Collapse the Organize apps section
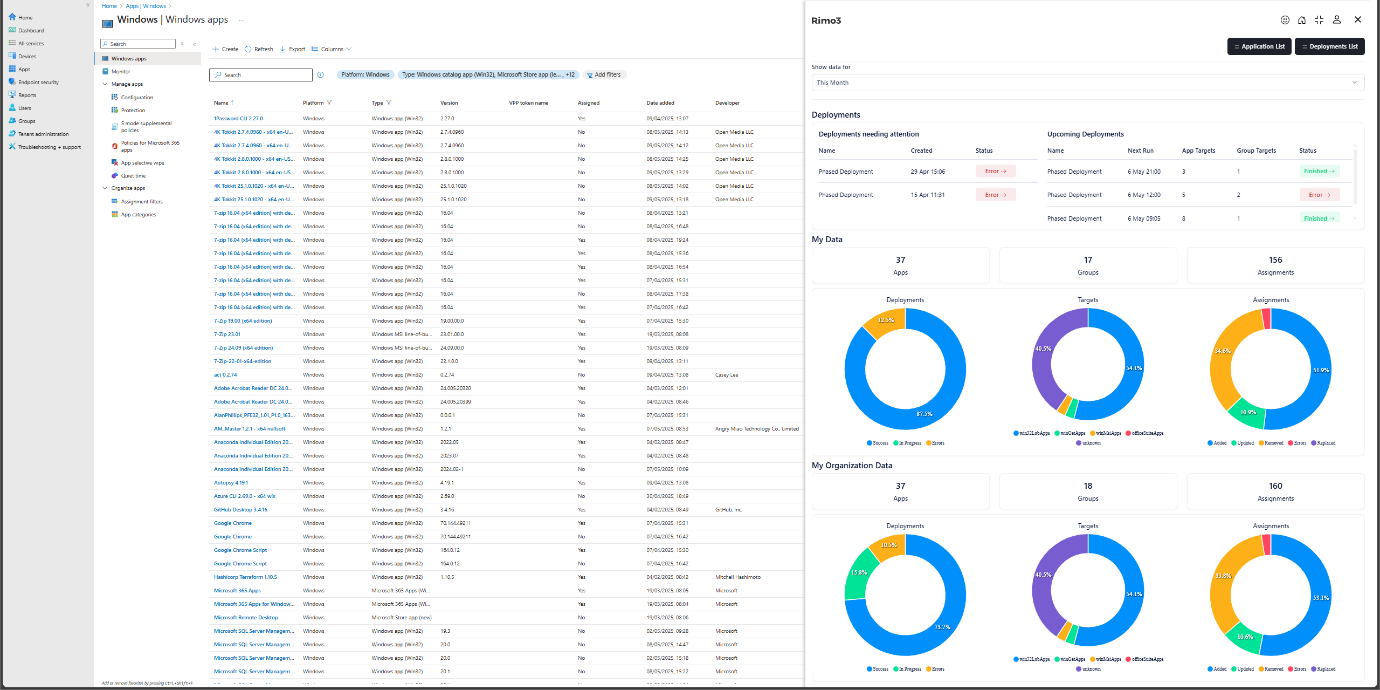 pos(105,188)
